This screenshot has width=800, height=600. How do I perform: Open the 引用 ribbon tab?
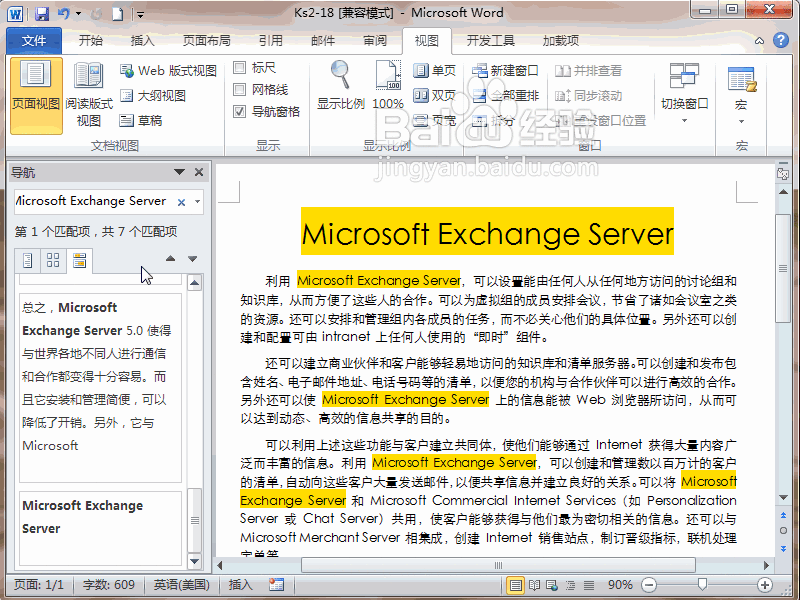[270, 41]
